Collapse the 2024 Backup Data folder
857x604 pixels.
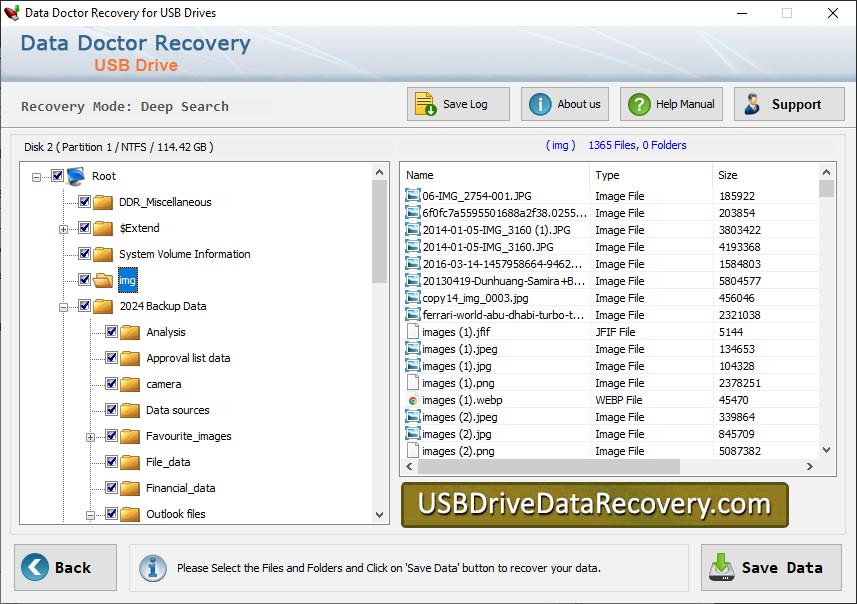point(61,305)
